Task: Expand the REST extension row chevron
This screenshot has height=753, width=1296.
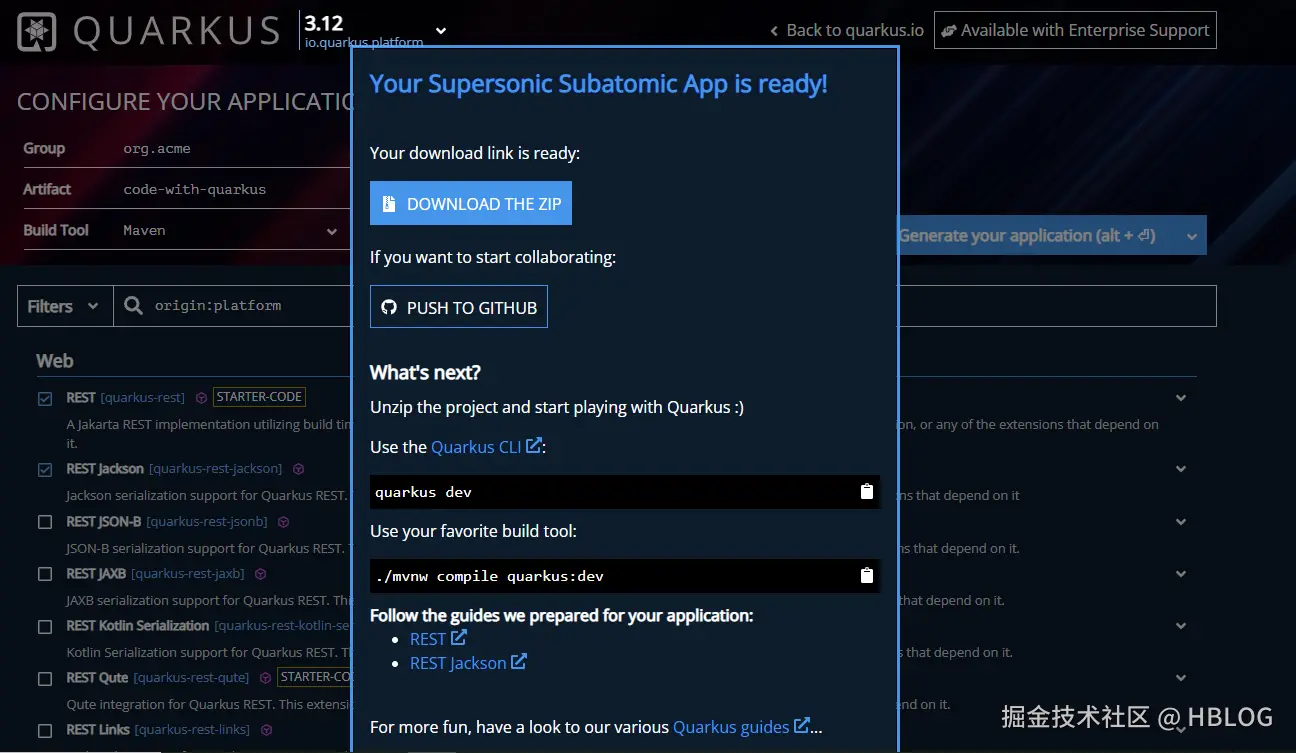Action: pyautogui.click(x=1181, y=398)
